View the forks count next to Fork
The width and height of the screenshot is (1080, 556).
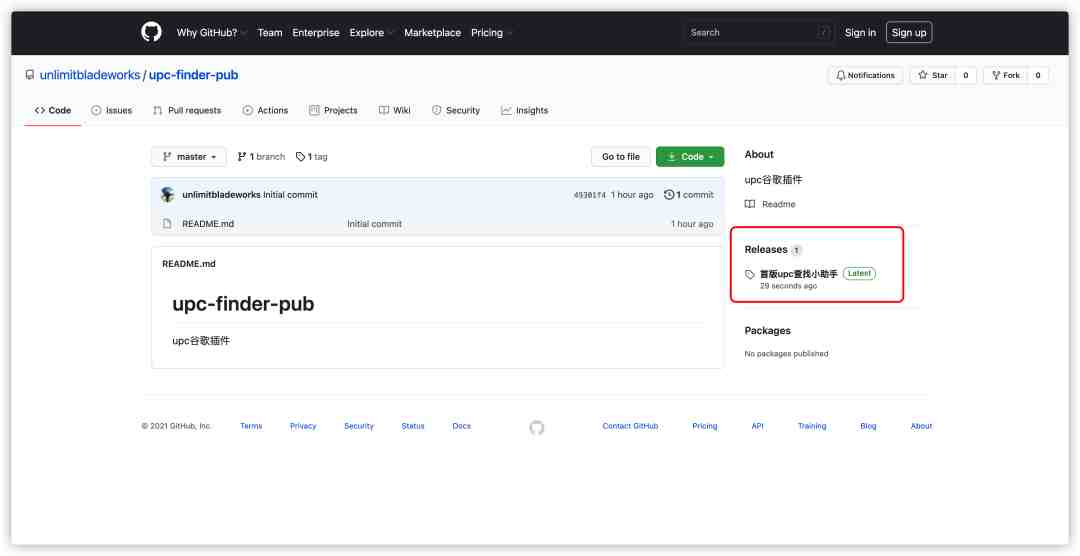point(1038,75)
